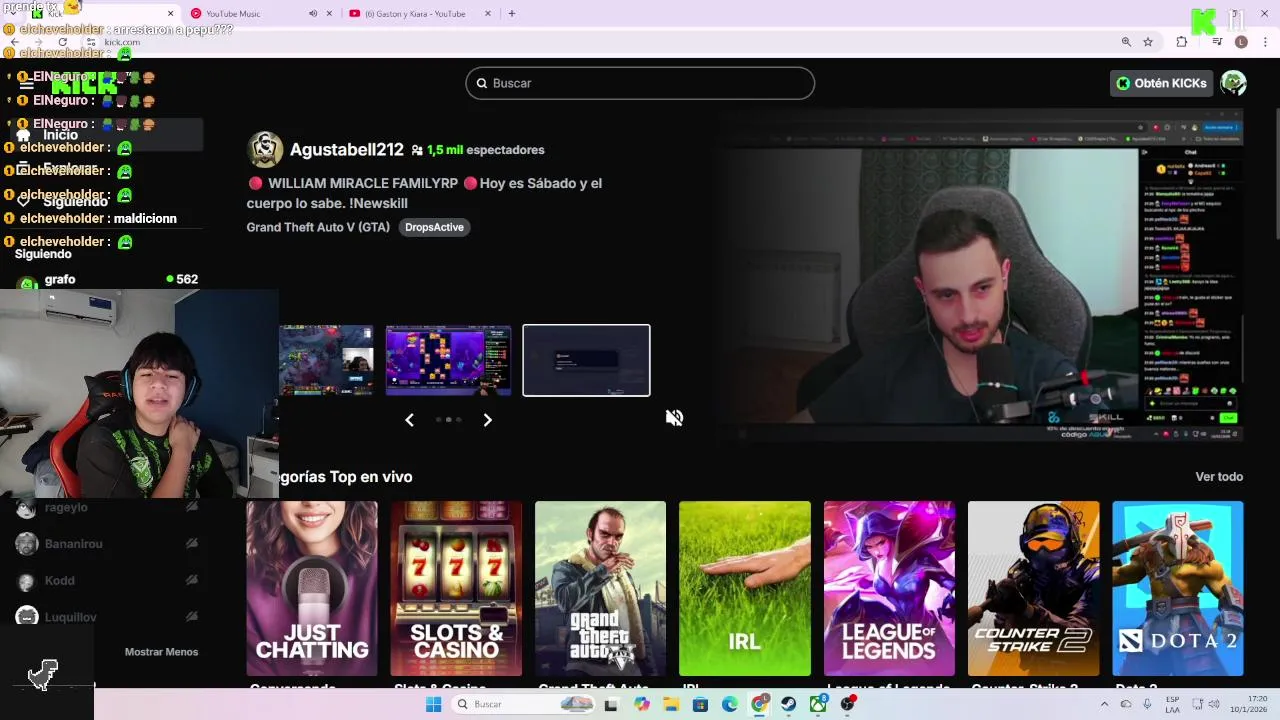Image resolution: width=1280 pixels, height=720 pixels.
Task: Open the League of Legends category card
Action: pos(889,588)
